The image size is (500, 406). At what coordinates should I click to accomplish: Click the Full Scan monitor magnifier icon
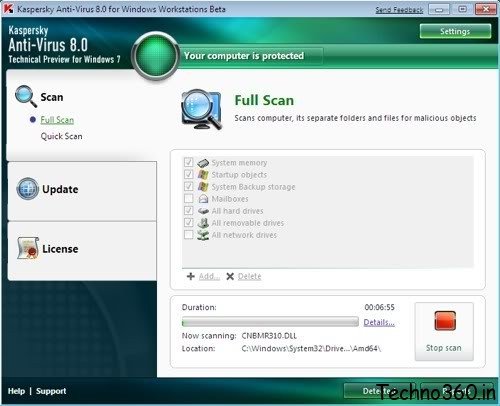[x=201, y=109]
